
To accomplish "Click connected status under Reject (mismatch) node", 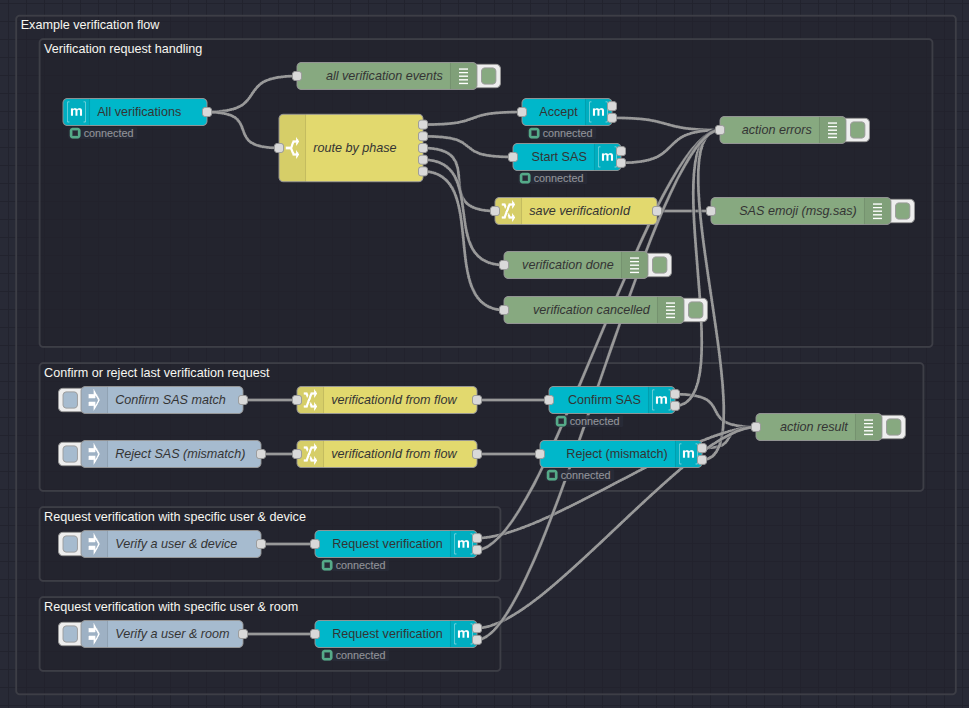I will 579,476.
